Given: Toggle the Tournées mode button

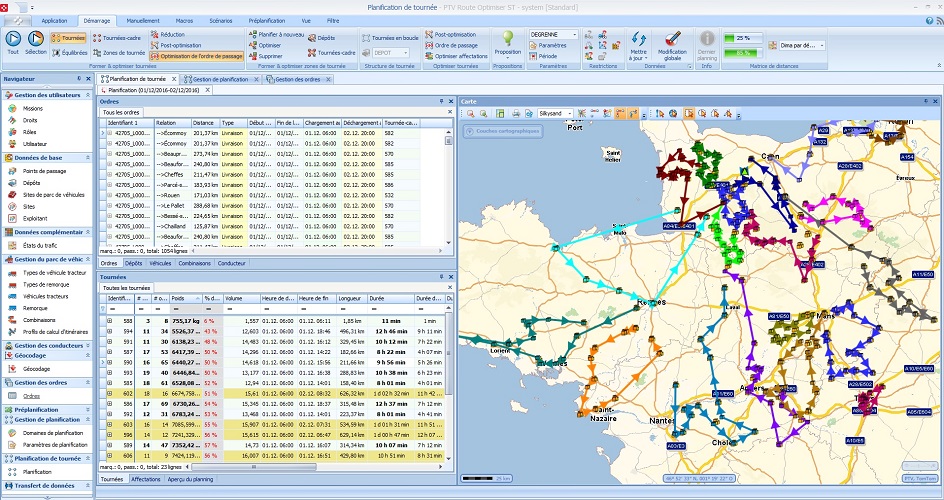Looking at the screenshot, I should tap(69, 38).
